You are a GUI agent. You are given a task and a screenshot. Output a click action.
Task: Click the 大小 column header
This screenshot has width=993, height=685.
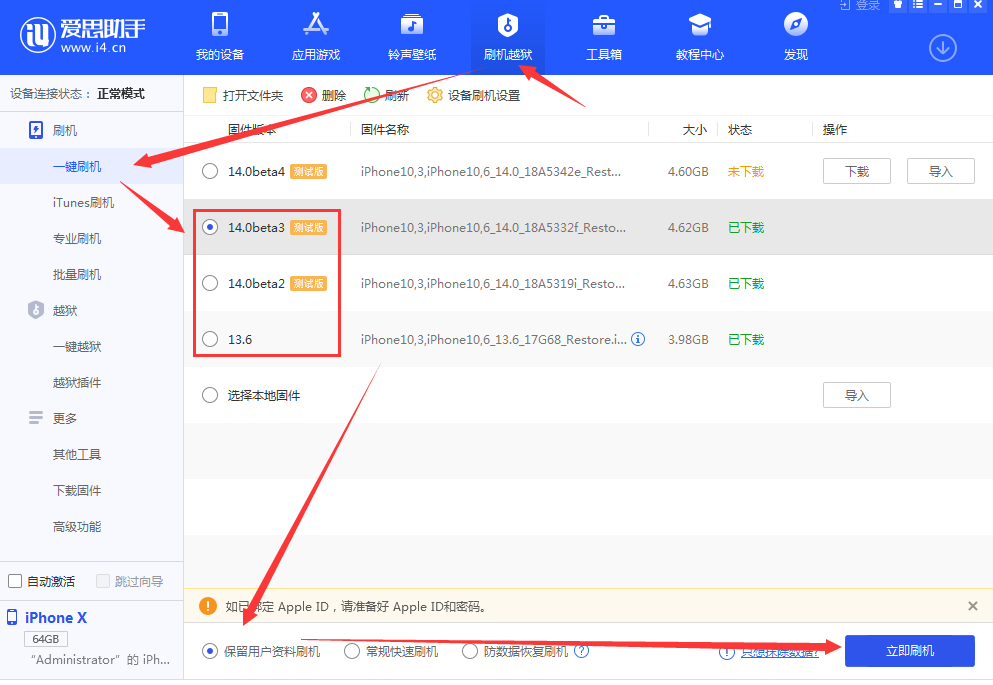pos(694,130)
